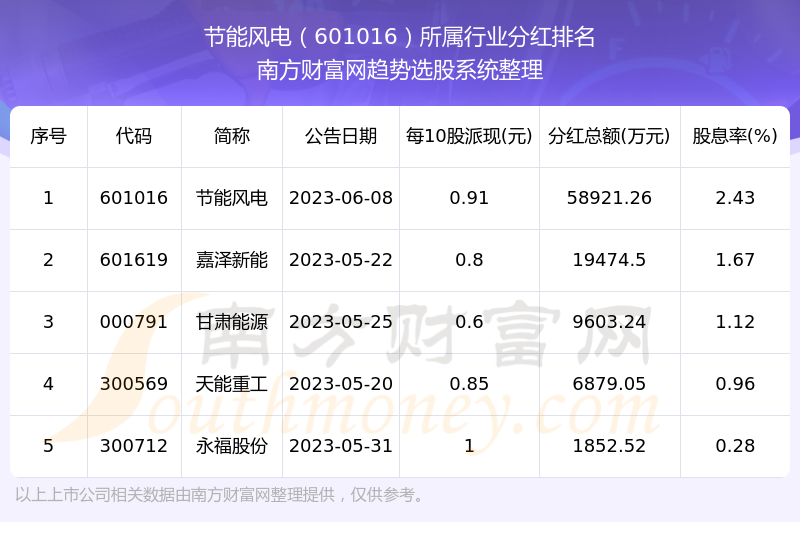Click the 永福股份 name cell
The width and height of the screenshot is (800, 544).
[232, 446]
